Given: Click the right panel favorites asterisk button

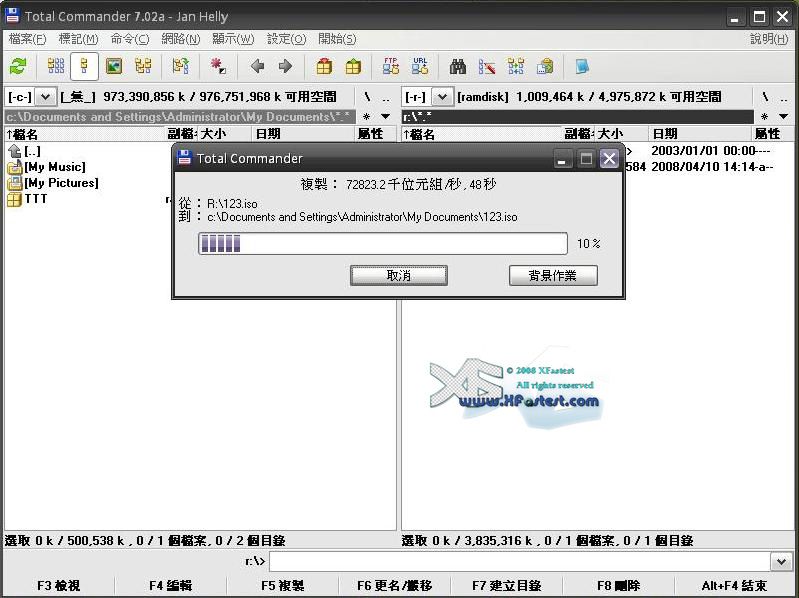Looking at the screenshot, I should pos(764,117).
